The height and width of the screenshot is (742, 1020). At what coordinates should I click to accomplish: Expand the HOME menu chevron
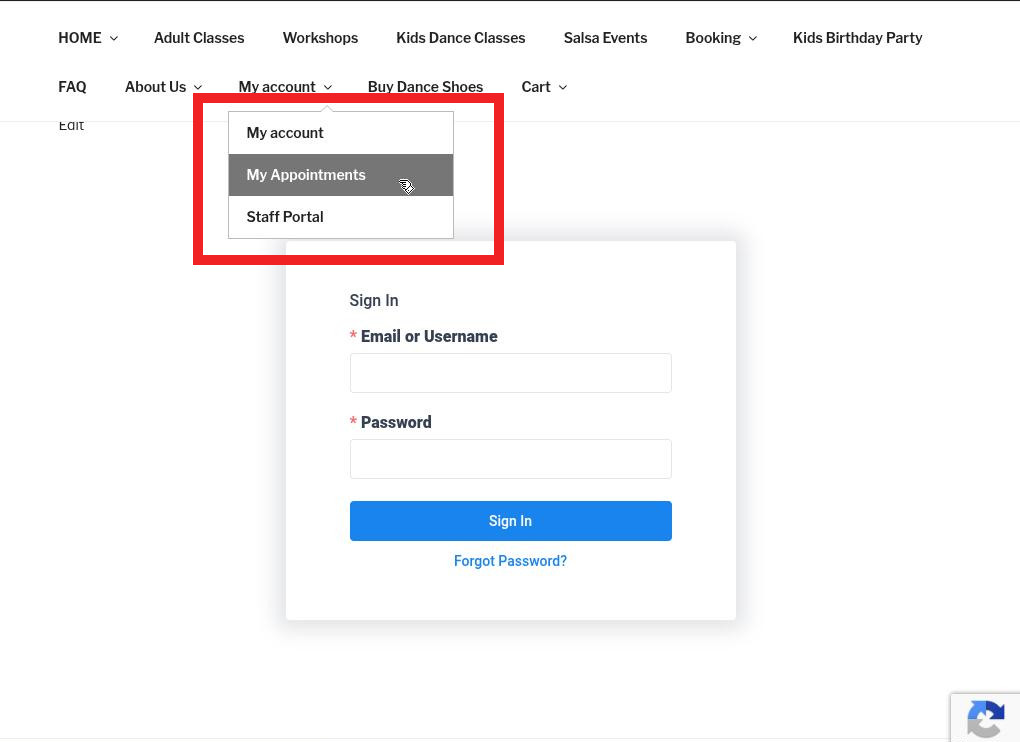pos(113,39)
